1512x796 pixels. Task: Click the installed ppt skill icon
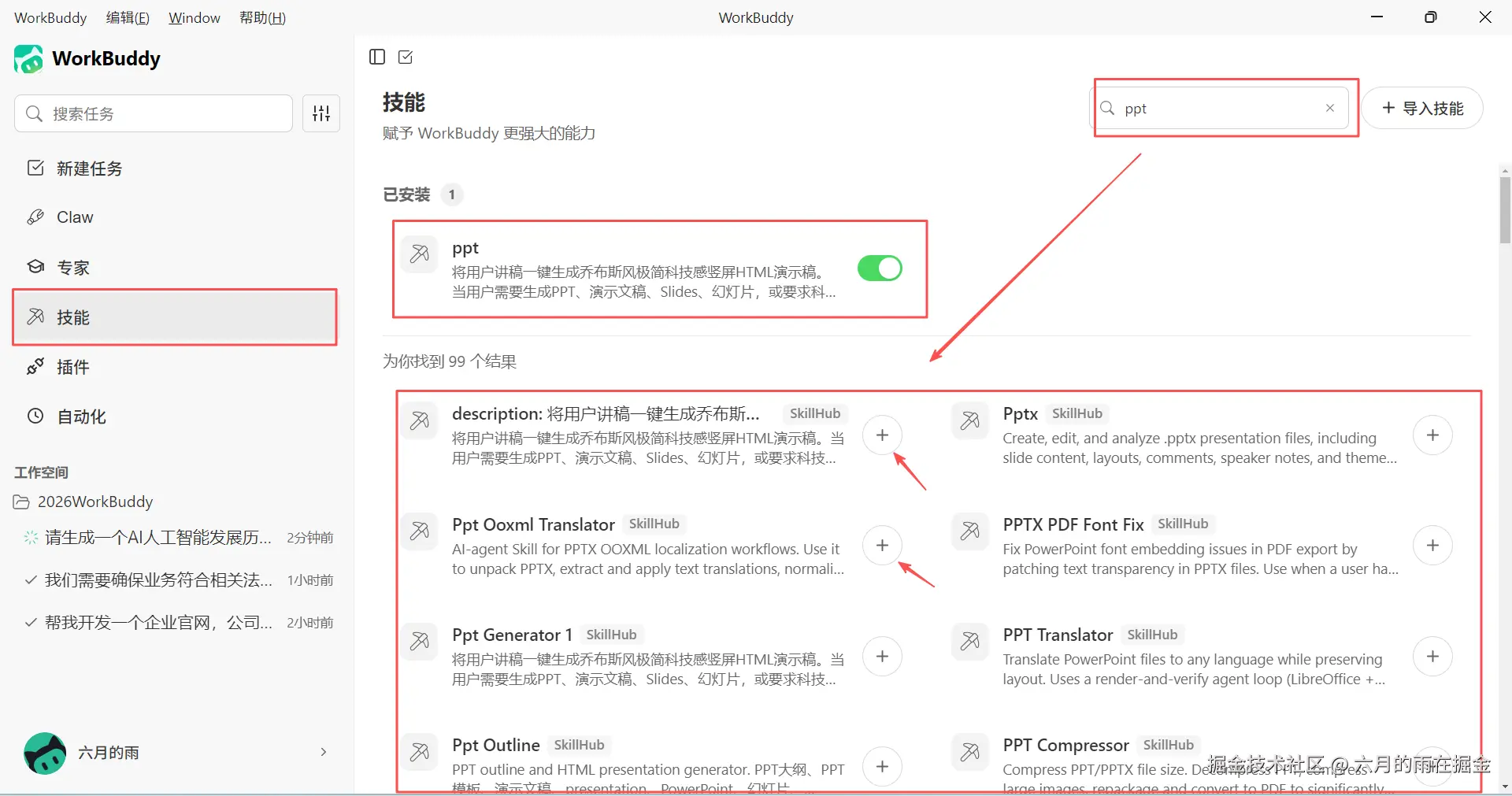[x=420, y=254]
